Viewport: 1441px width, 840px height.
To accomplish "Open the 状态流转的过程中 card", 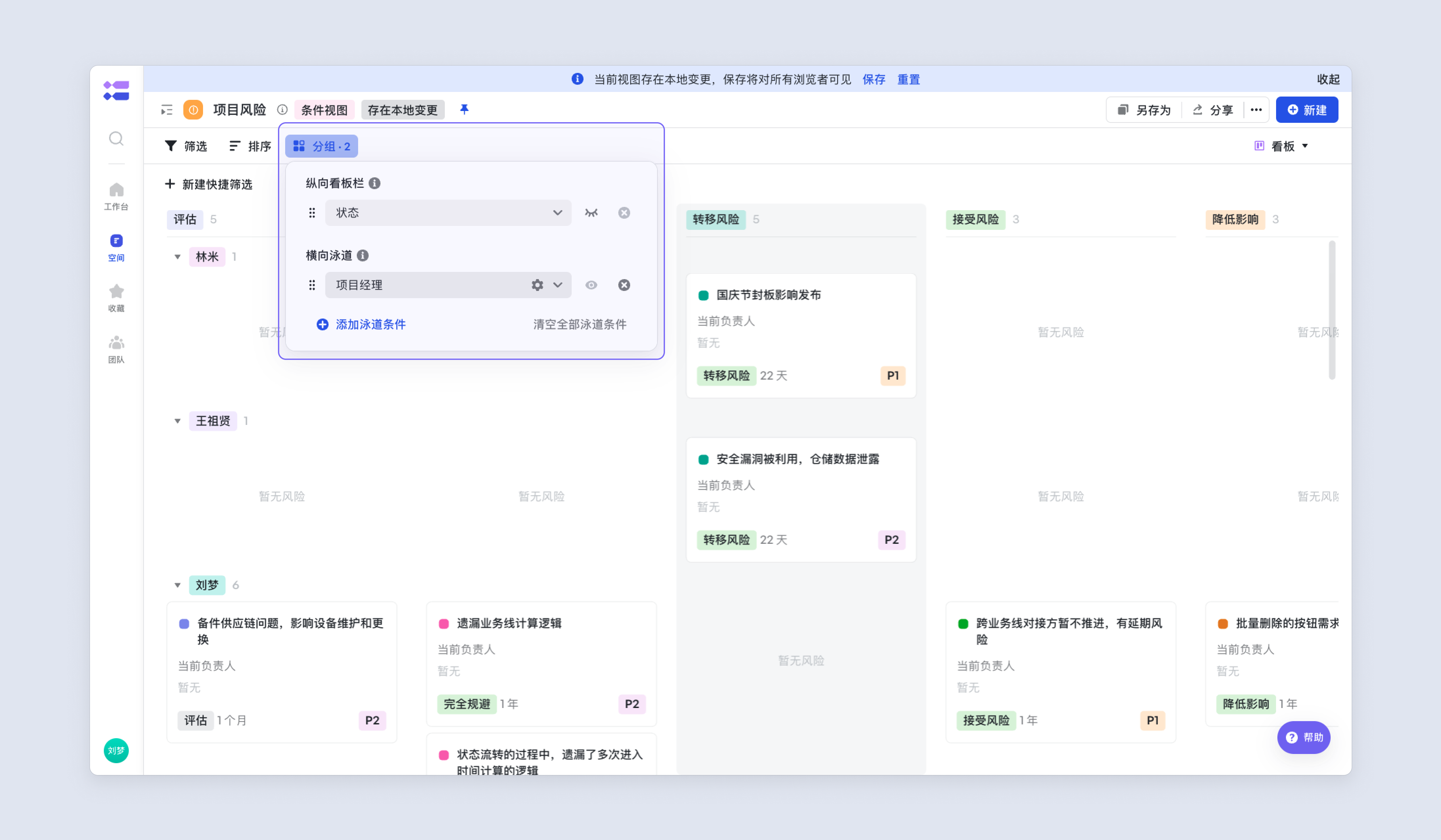I will tap(541, 754).
